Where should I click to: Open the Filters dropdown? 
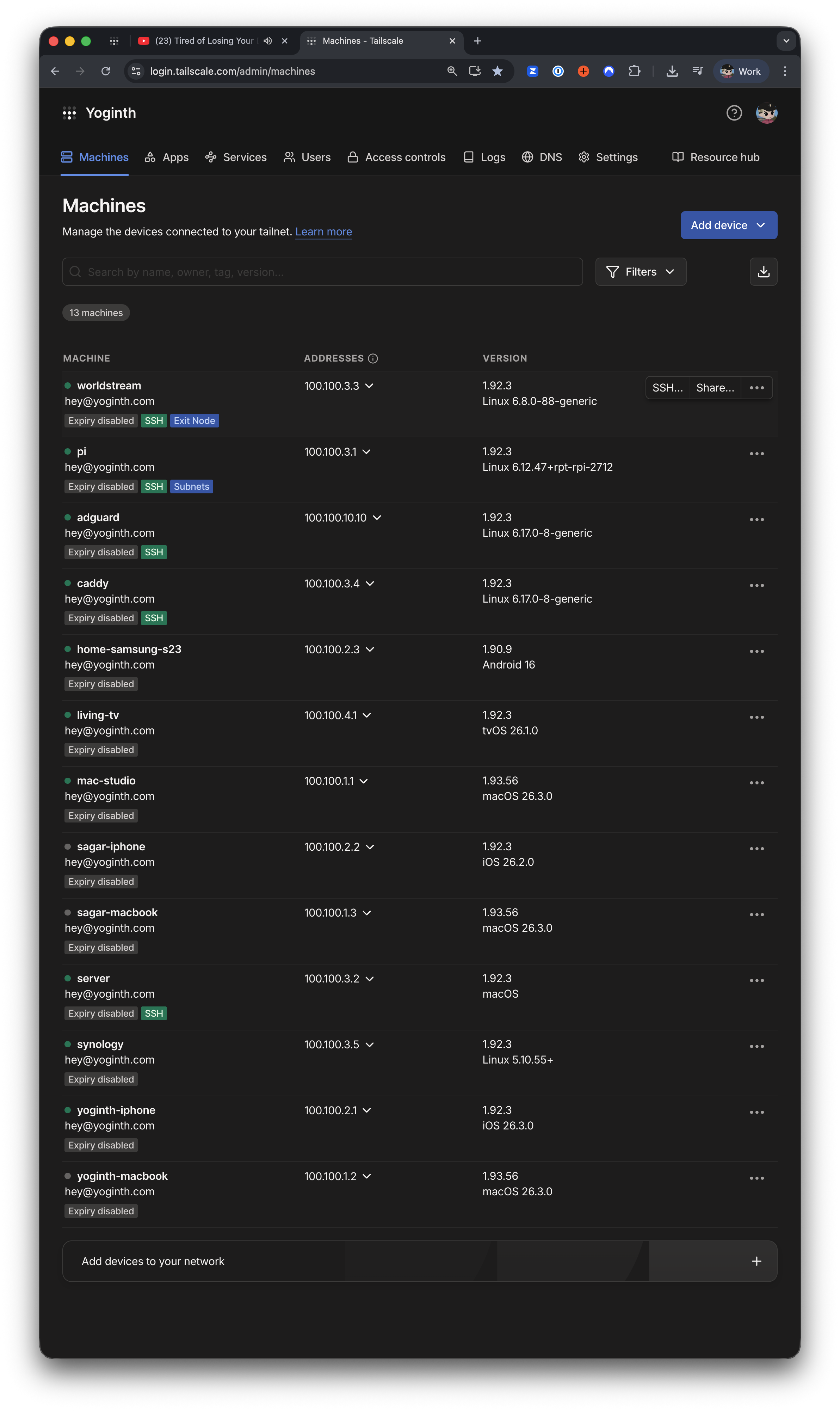640,272
